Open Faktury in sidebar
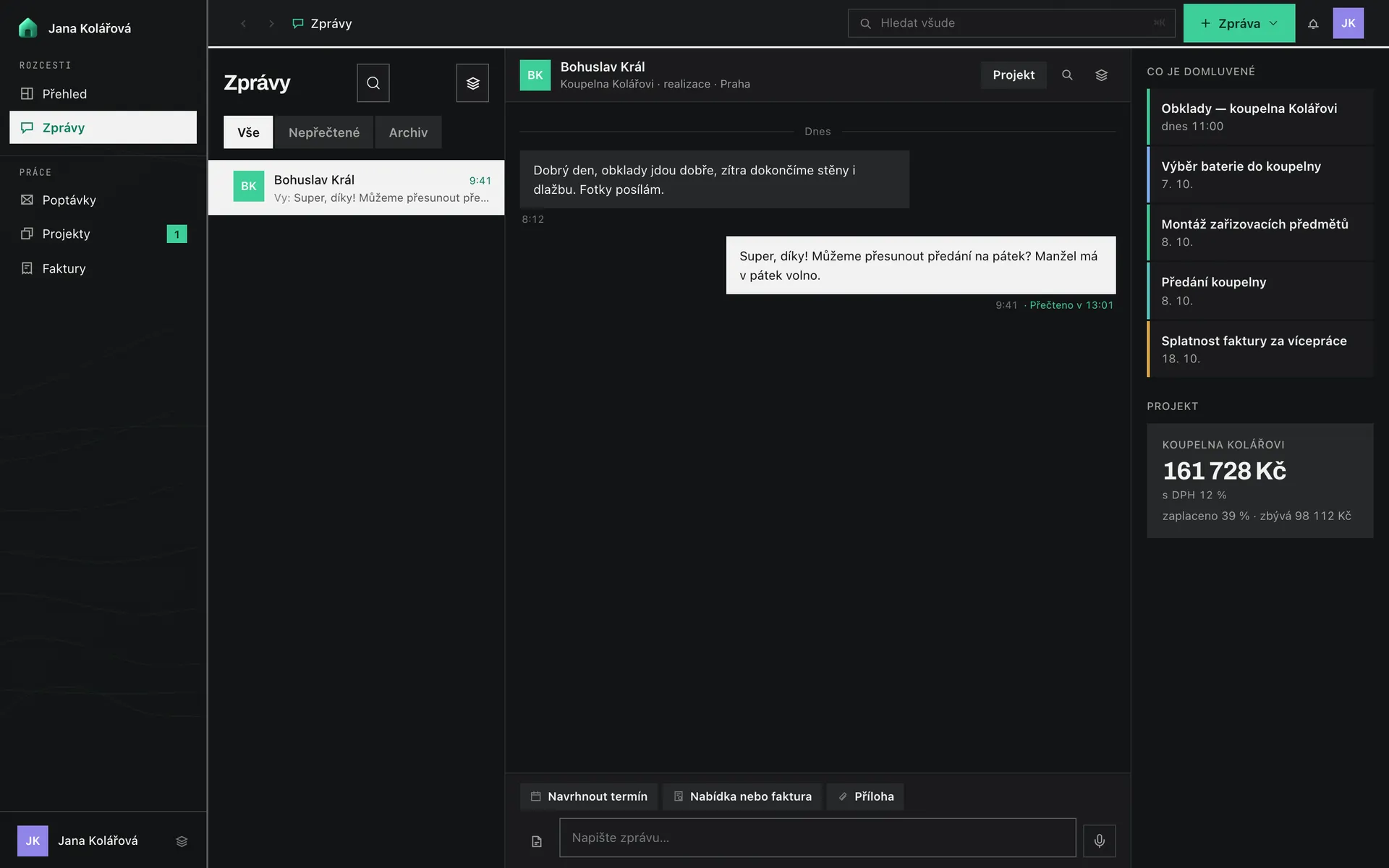Viewport: 1389px width, 868px height. (x=103, y=268)
